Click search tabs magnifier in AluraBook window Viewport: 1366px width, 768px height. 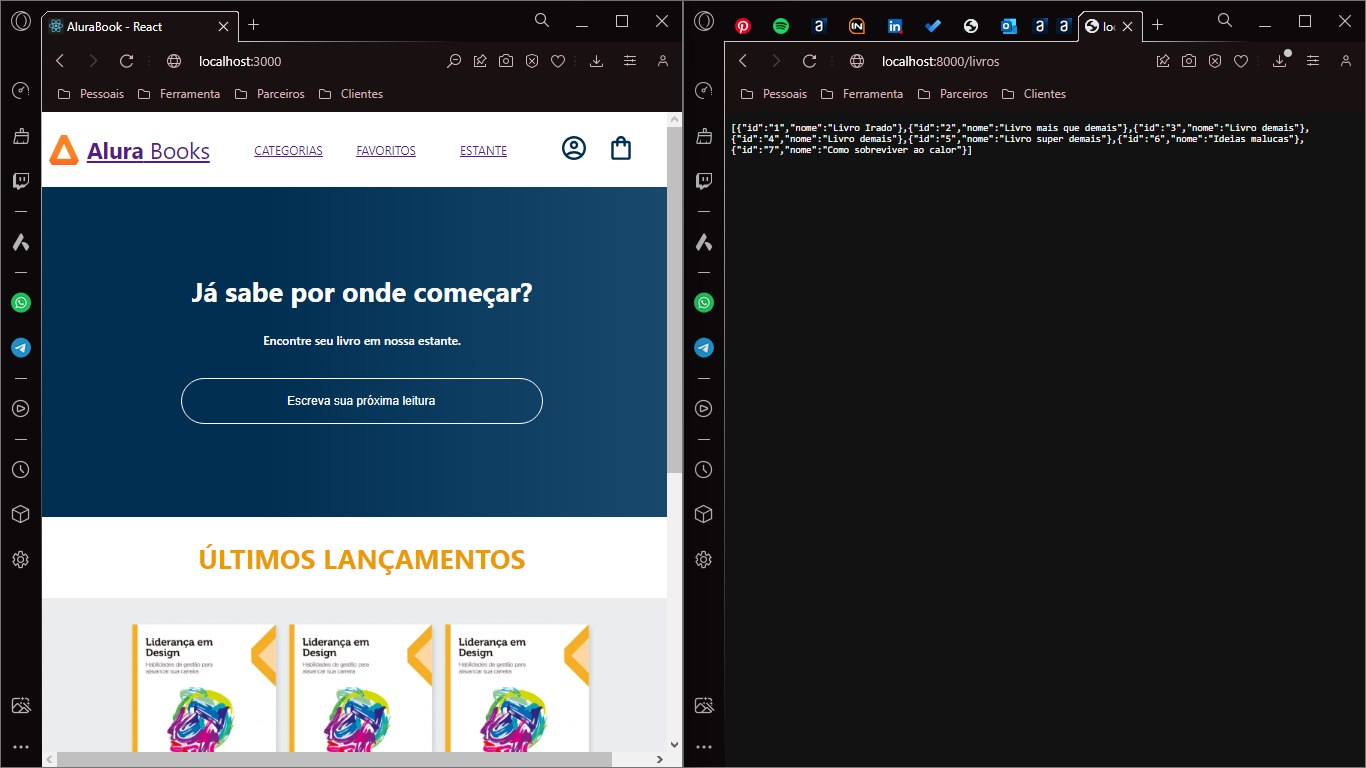[542, 20]
